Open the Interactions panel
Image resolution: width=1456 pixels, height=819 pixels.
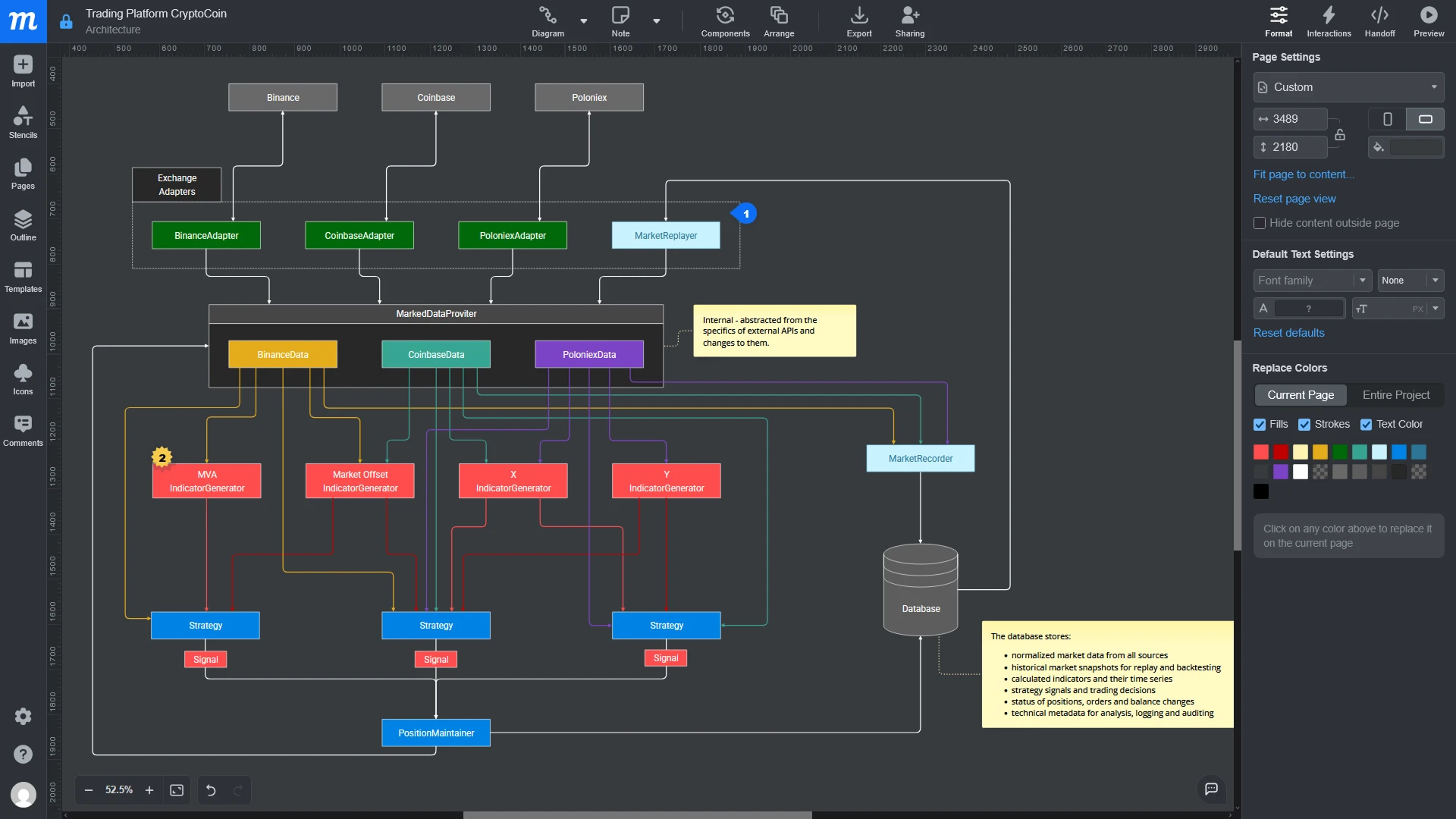[1328, 20]
